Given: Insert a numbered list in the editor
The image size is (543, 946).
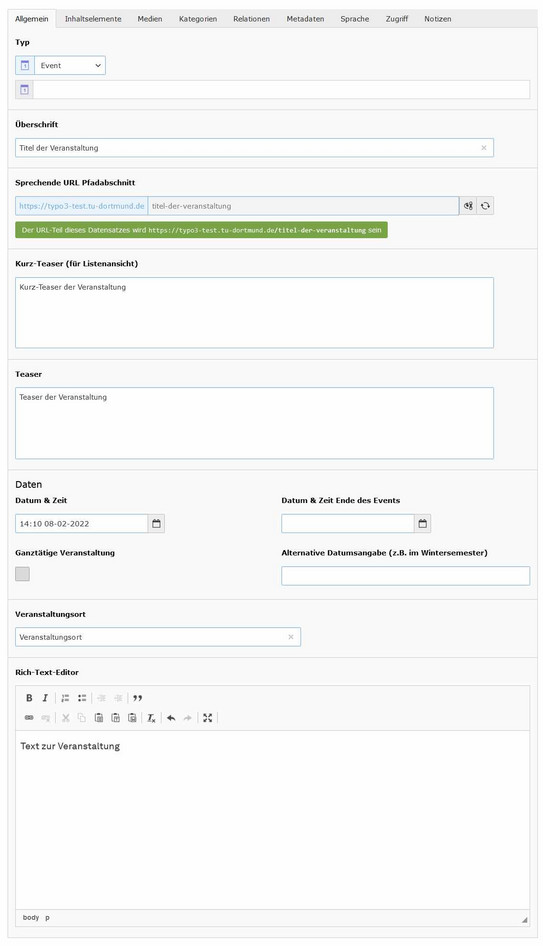Looking at the screenshot, I should pyautogui.click(x=65, y=698).
